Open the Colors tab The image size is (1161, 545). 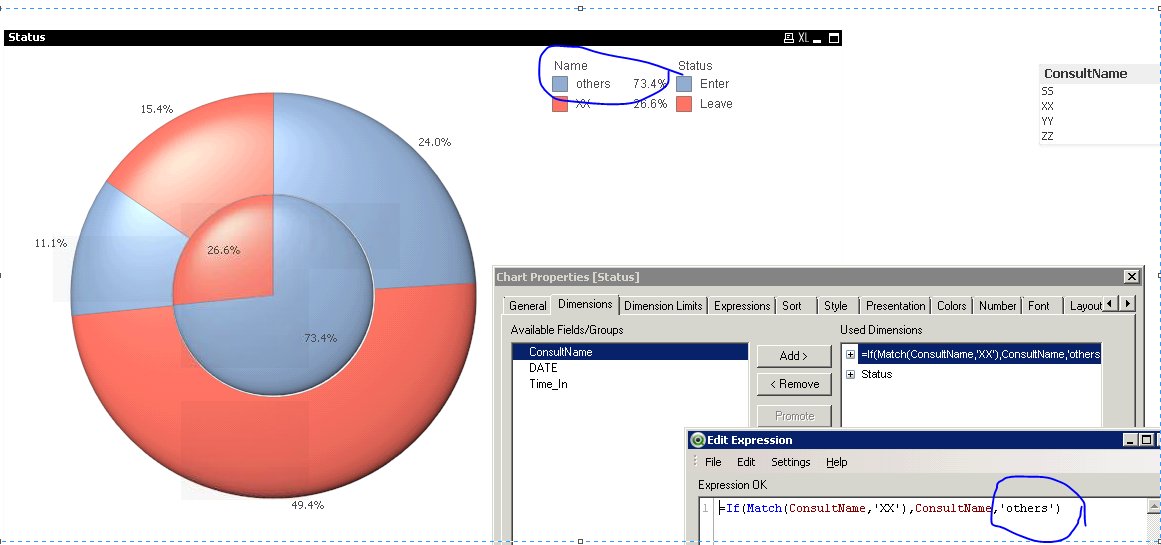(951, 306)
